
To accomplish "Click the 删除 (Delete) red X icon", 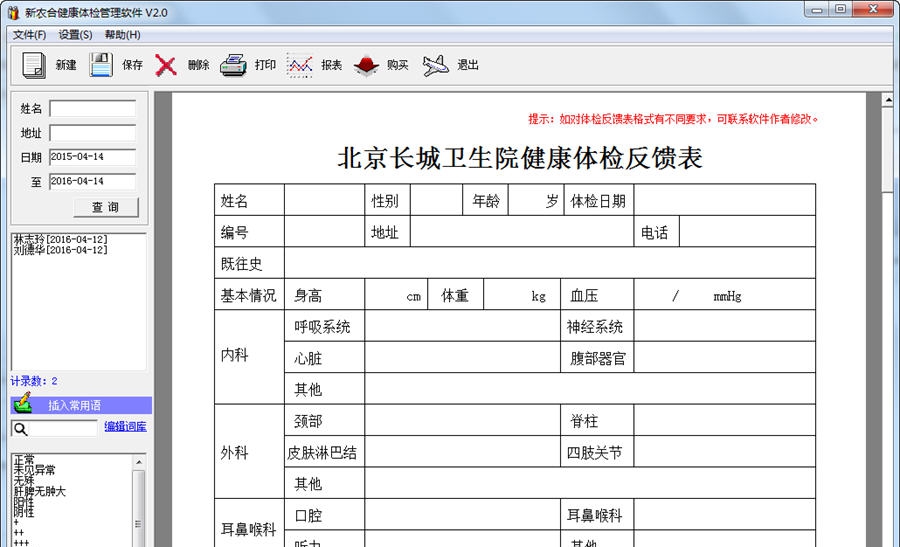I will (x=166, y=65).
